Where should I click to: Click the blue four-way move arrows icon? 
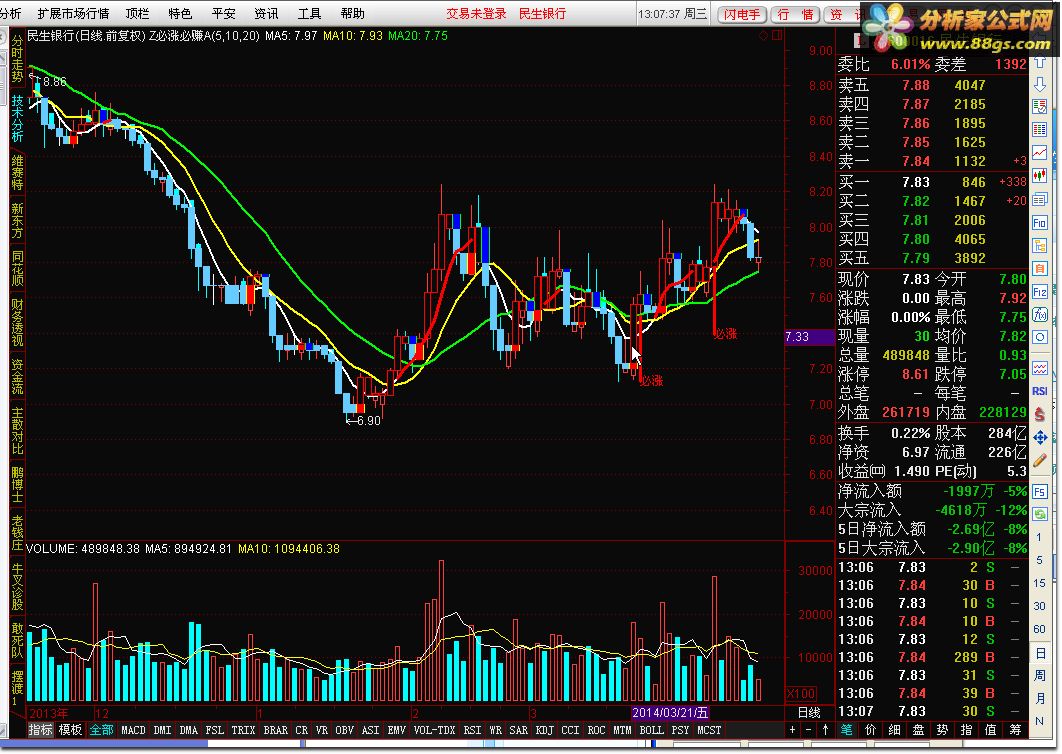coord(1040,438)
